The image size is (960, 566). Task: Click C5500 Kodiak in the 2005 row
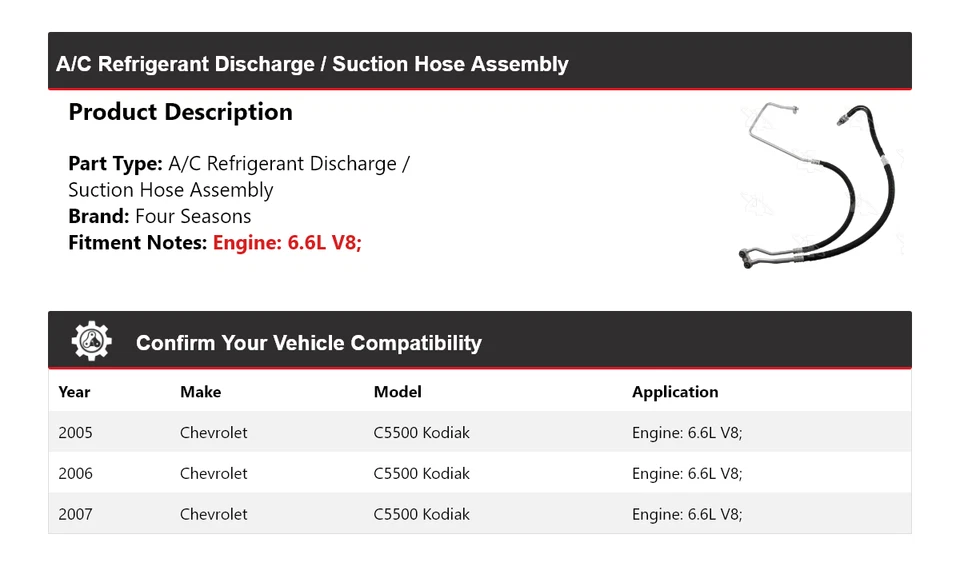click(x=421, y=433)
